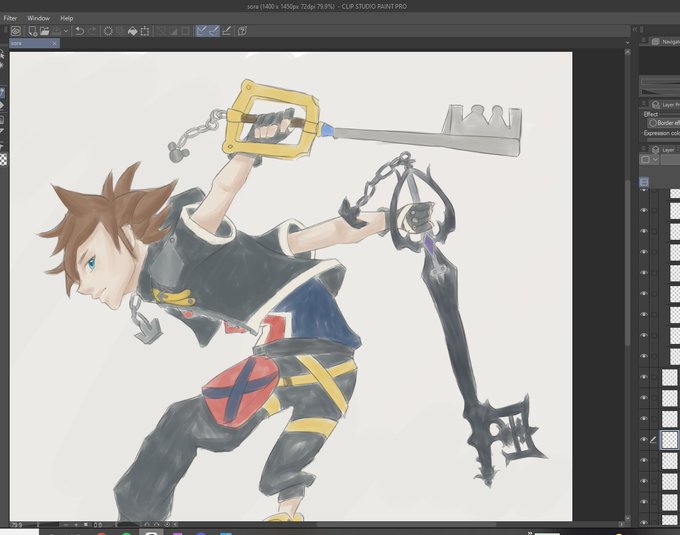Undo the last action
Image resolution: width=680 pixels, height=535 pixels.
[80, 31]
